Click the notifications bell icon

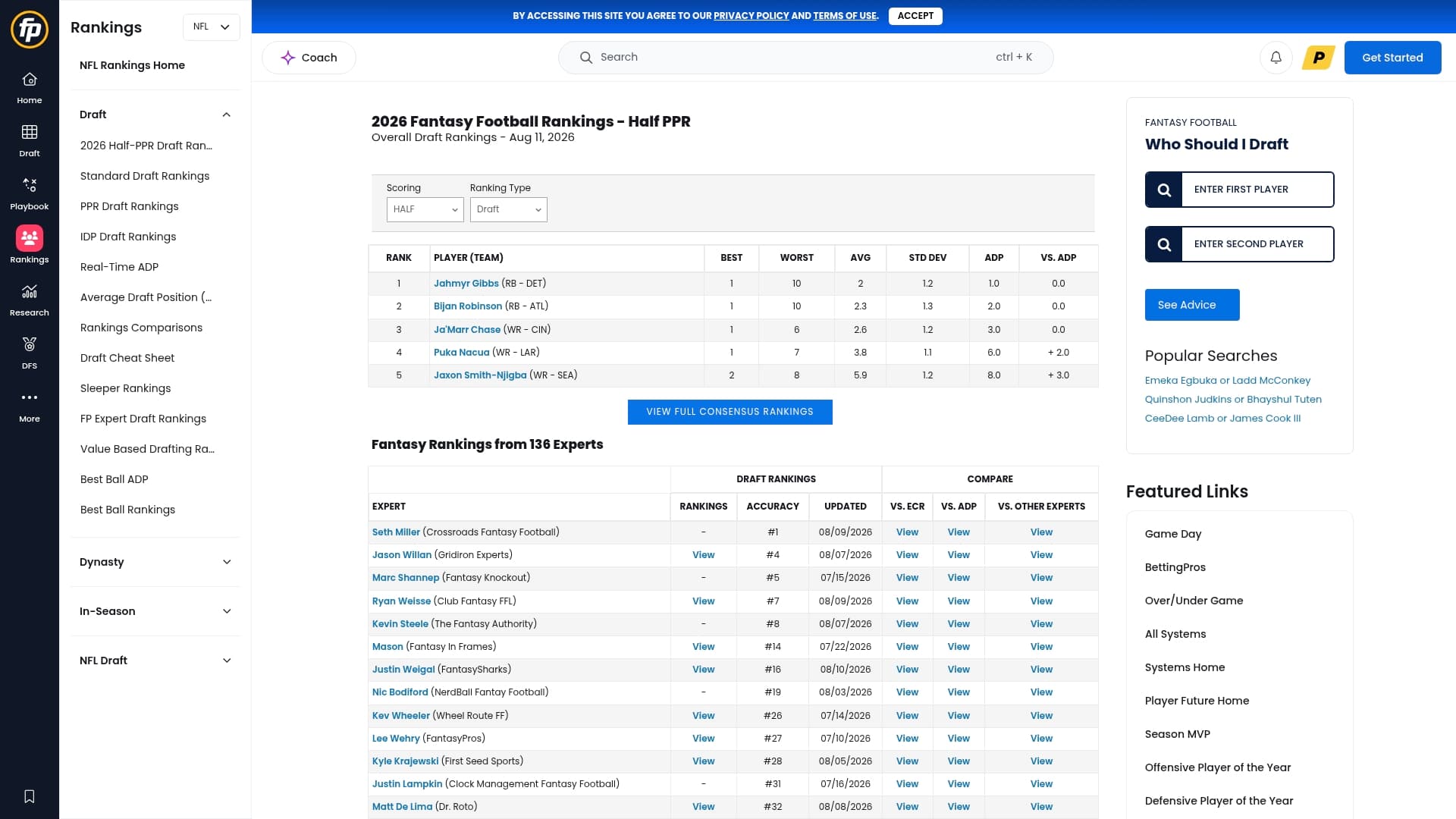click(1276, 58)
